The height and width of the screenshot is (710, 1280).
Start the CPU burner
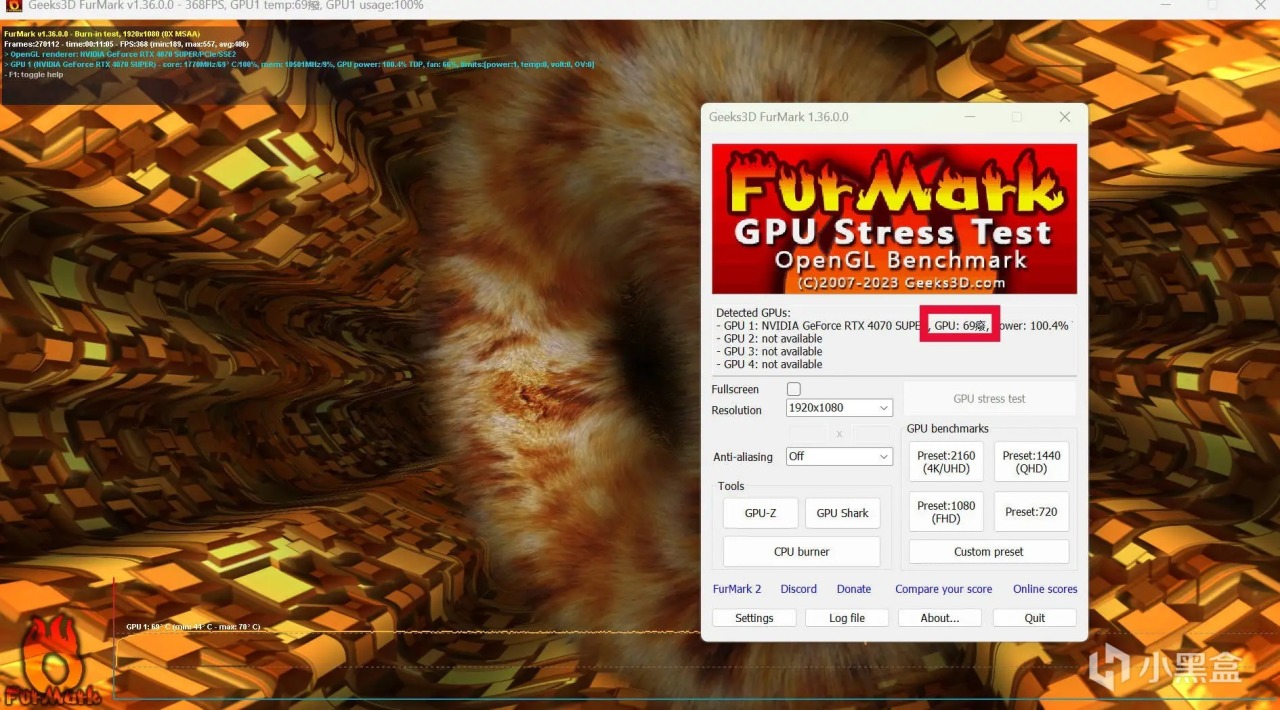[801, 551]
